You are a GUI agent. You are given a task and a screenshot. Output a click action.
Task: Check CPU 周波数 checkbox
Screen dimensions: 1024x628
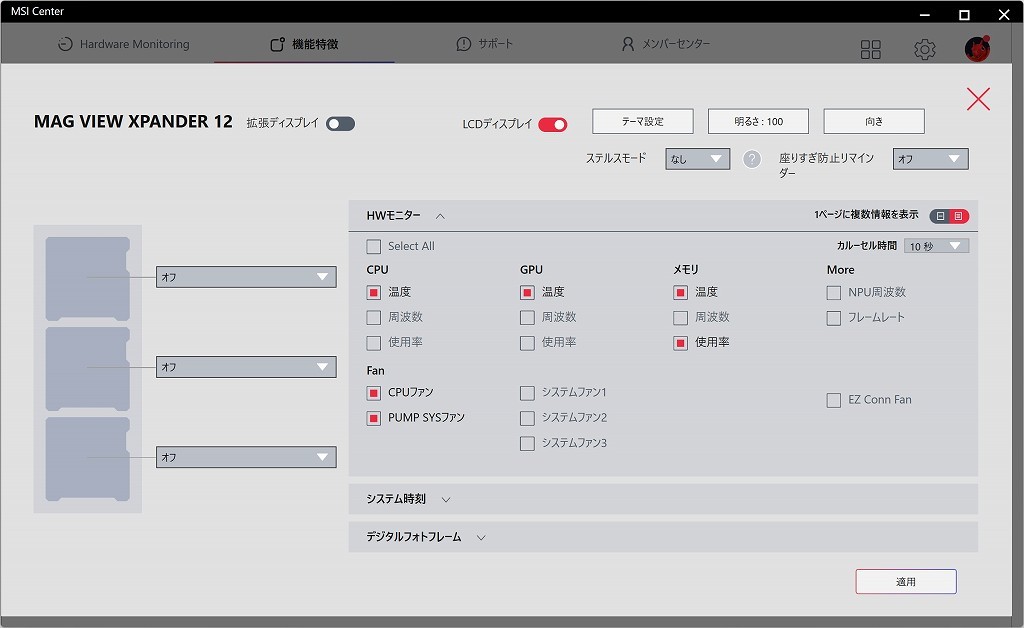[x=374, y=318]
